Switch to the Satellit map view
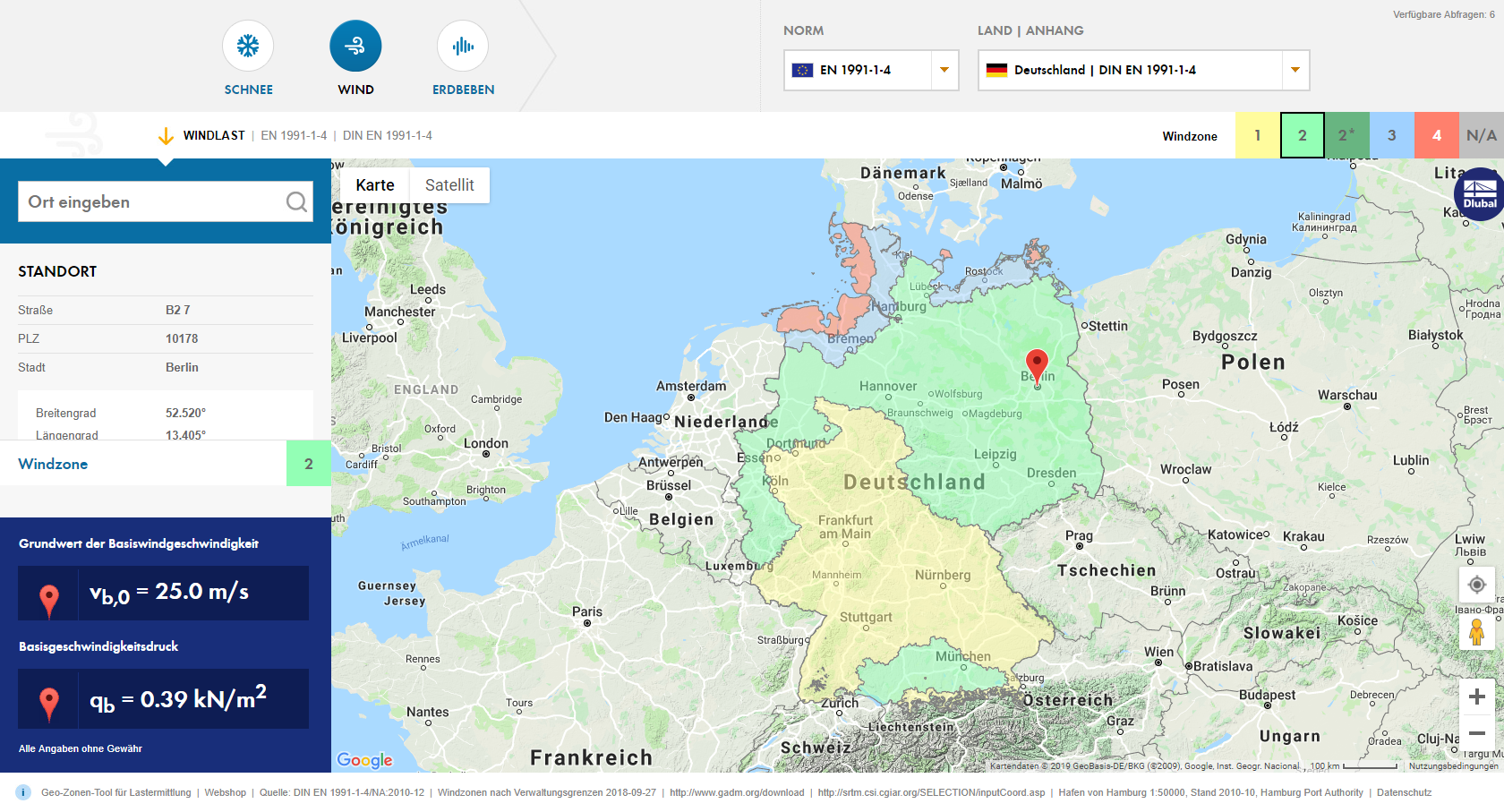This screenshot has width=1504, height=812. pyautogui.click(x=450, y=185)
